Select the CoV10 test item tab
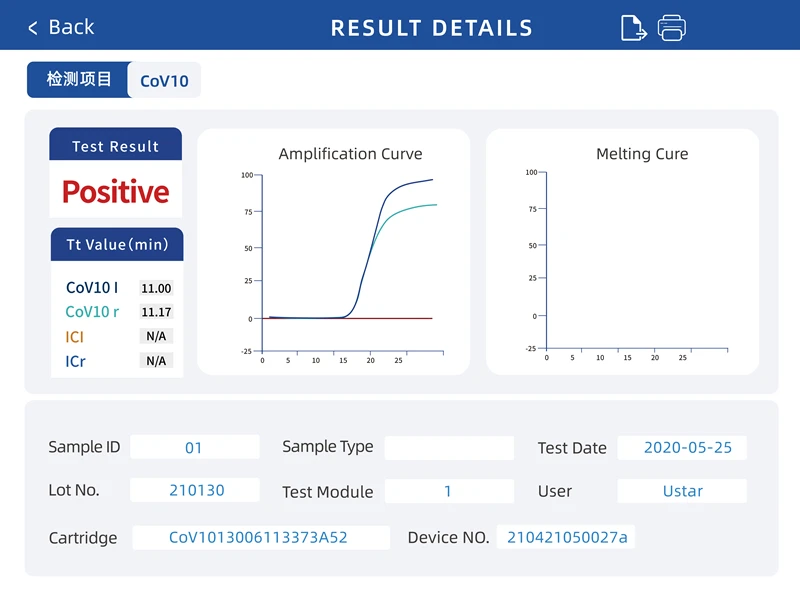The height and width of the screenshot is (593, 800). (164, 80)
